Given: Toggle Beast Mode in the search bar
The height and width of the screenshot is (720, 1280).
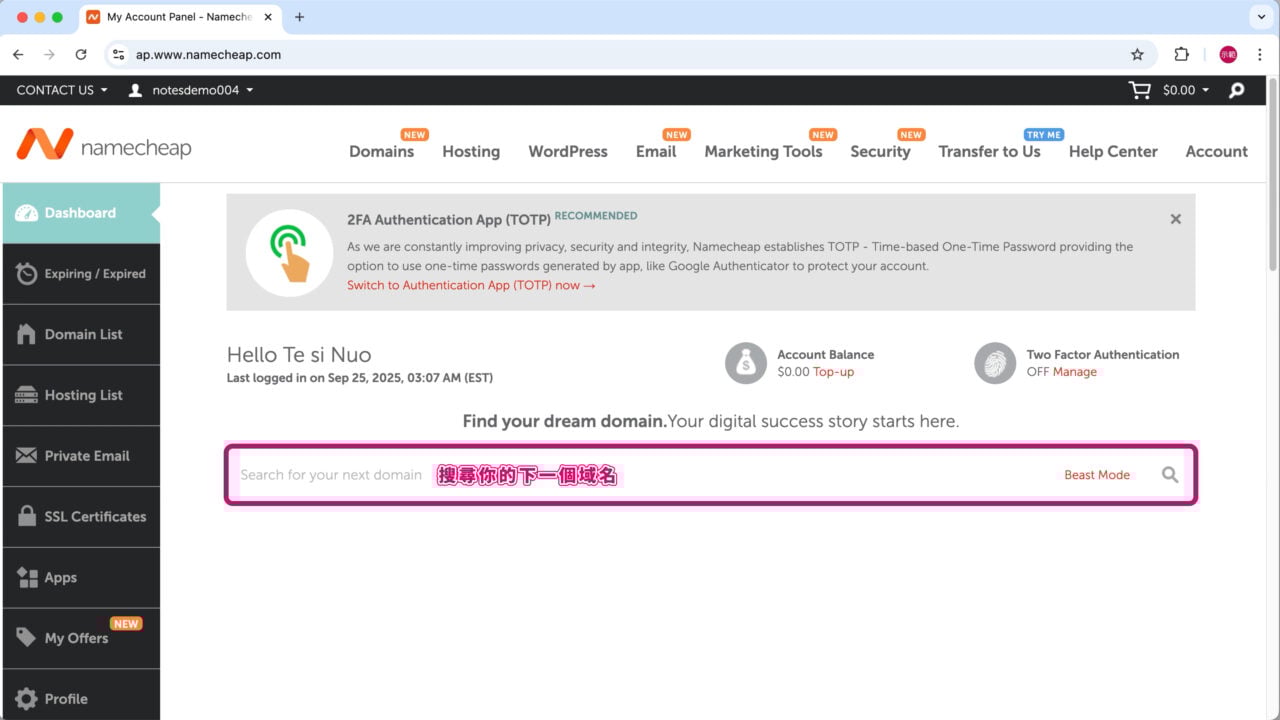Looking at the screenshot, I should 1096,475.
